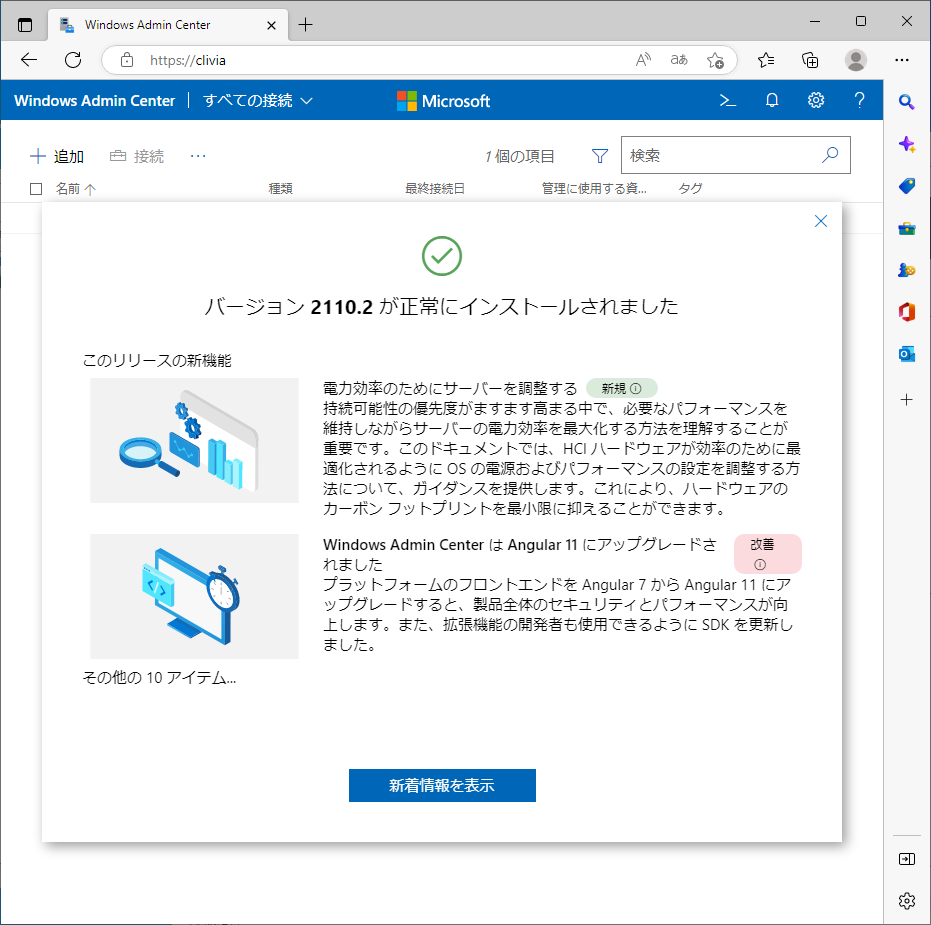Click the Microsoft logo in header
This screenshot has height=925, width=931.
tap(444, 101)
